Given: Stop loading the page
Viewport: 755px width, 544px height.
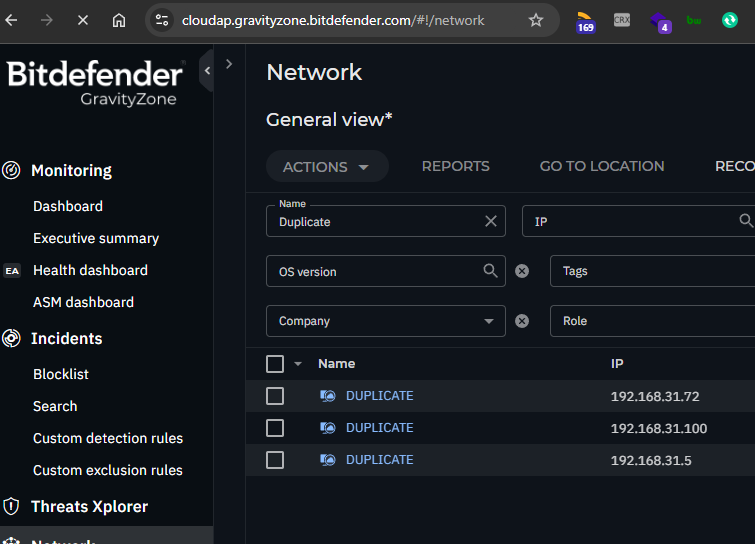Looking at the screenshot, I should 83,20.
